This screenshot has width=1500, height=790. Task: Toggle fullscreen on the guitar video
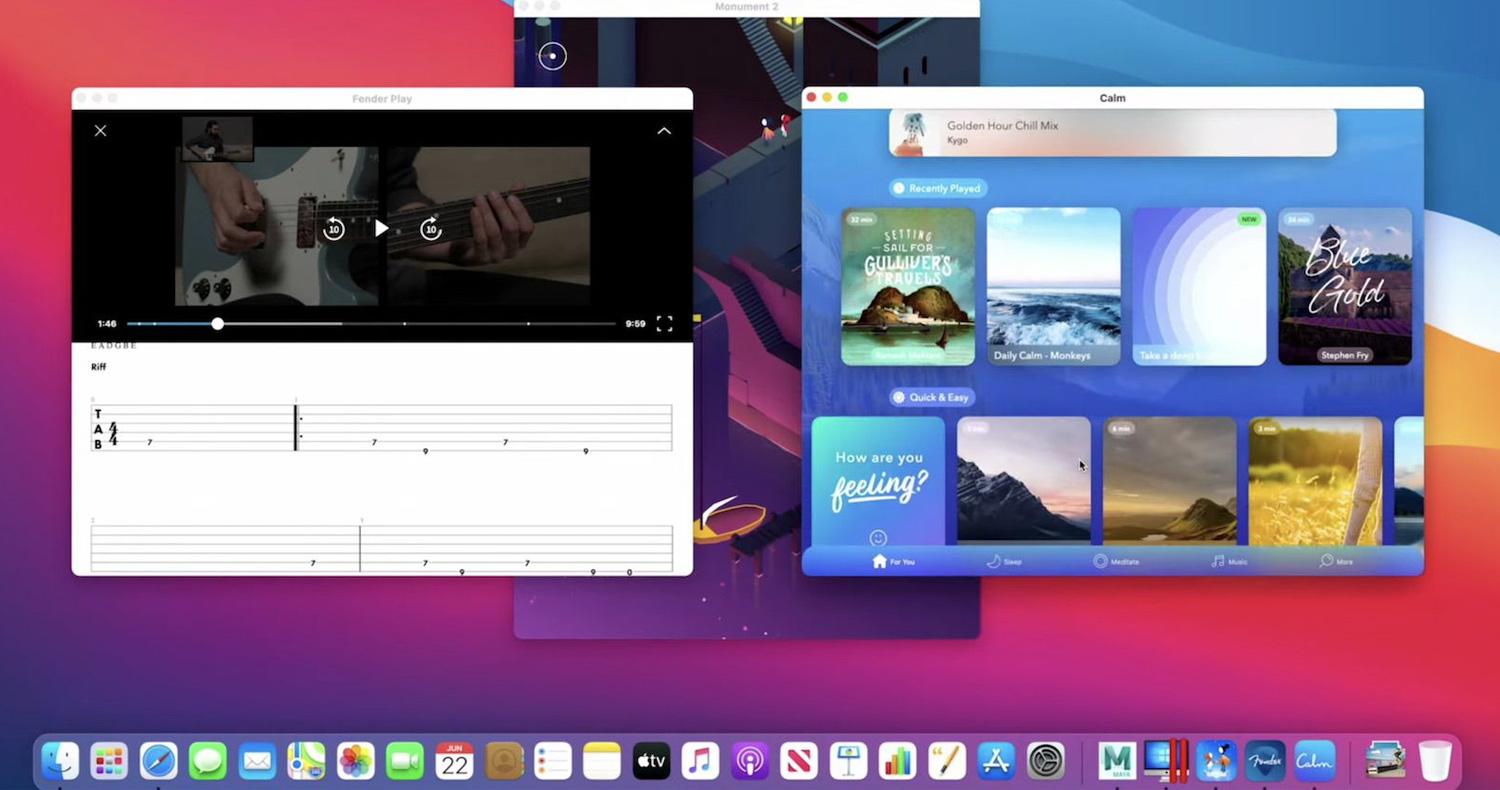(664, 323)
